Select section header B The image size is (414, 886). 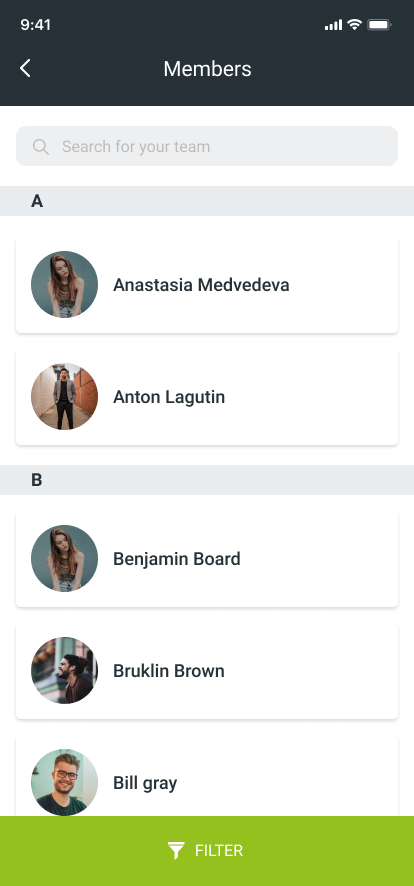point(207,480)
